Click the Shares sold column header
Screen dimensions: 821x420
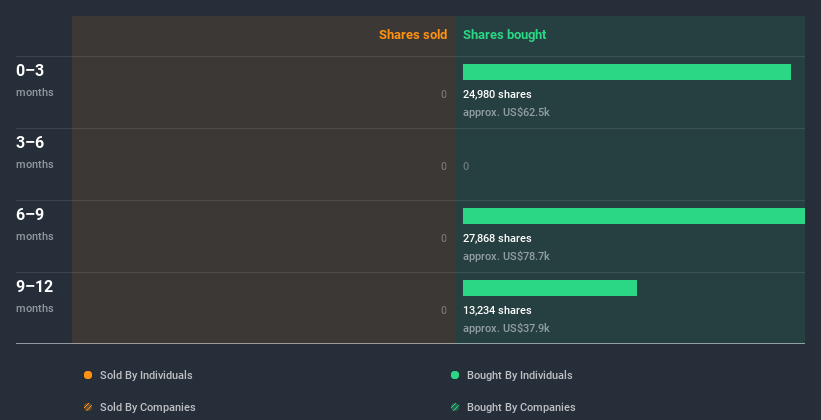(413, 35)
